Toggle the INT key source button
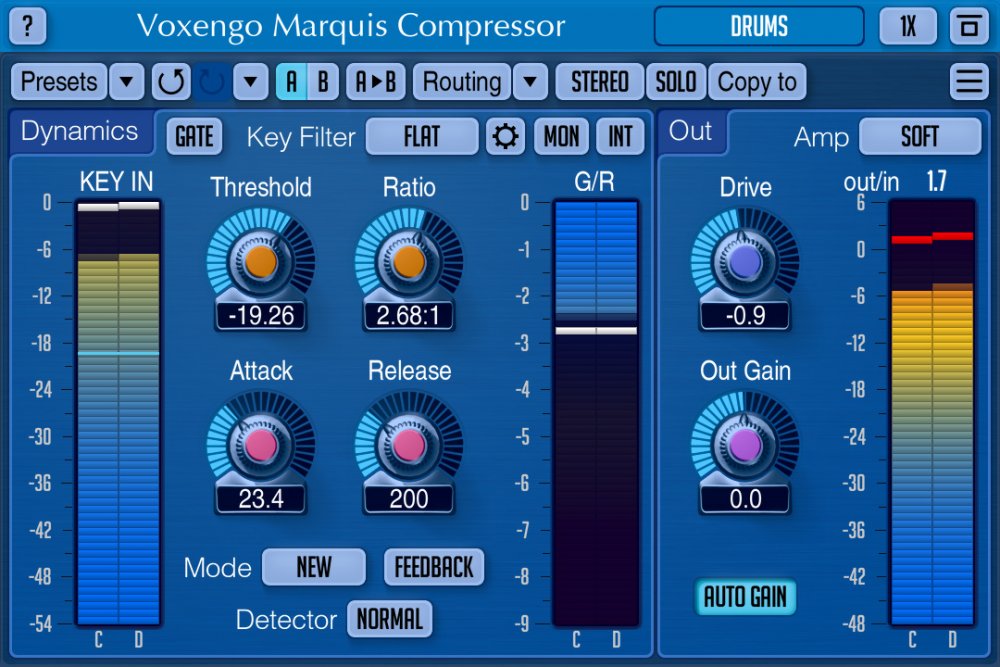1000x667 pixels. click(620, 136)
